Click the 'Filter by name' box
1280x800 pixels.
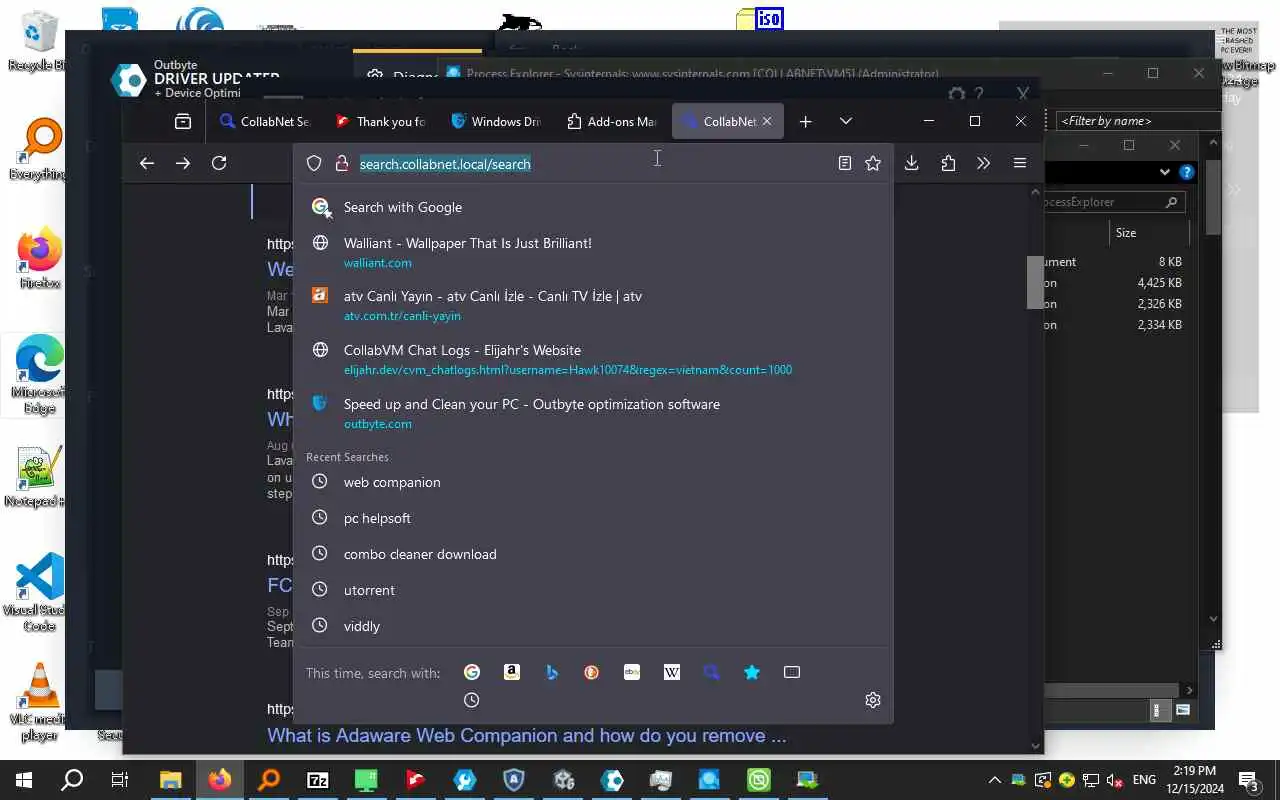[x=1138, y=121]
